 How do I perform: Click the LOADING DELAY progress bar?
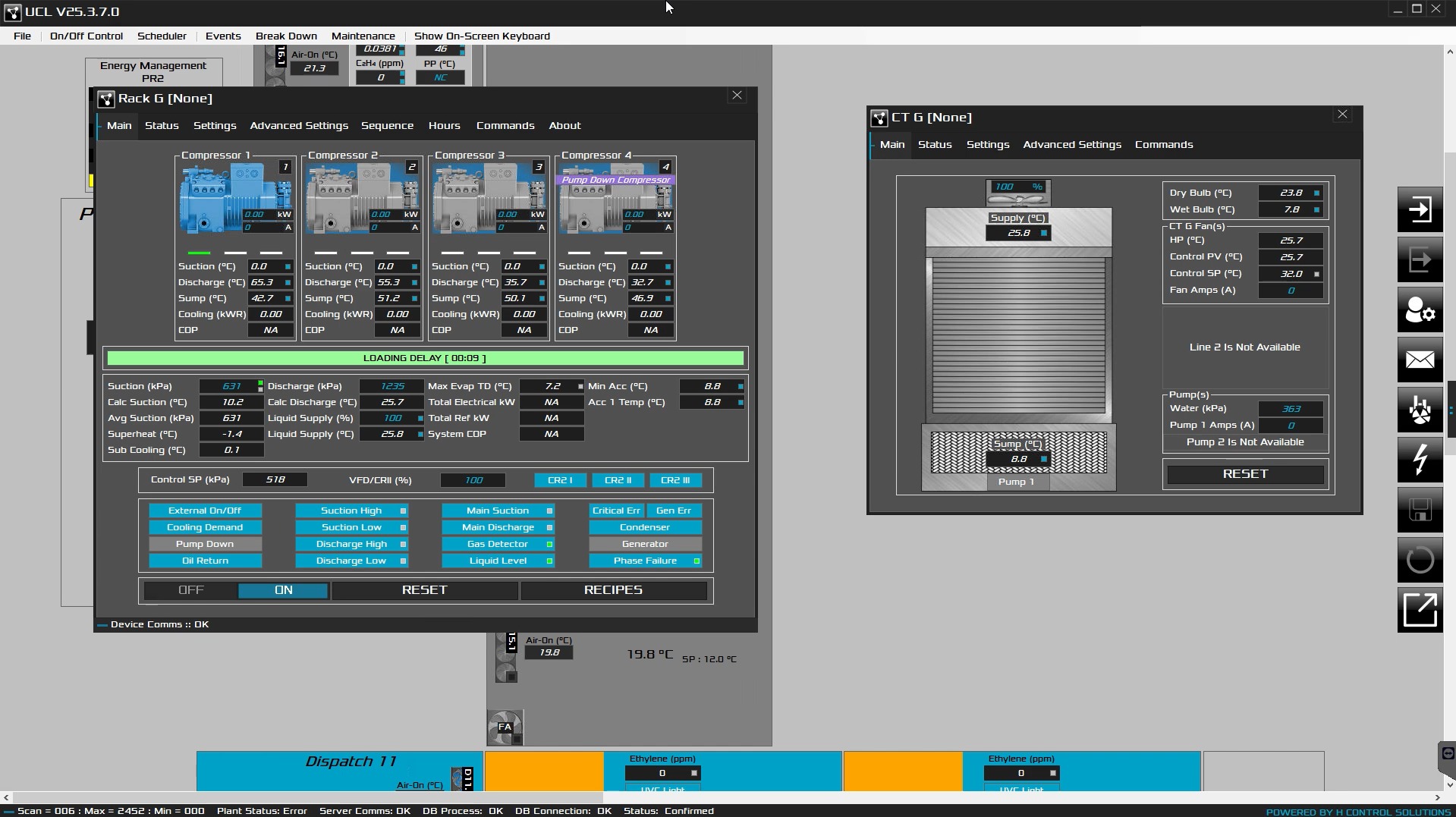click(425, 358)
